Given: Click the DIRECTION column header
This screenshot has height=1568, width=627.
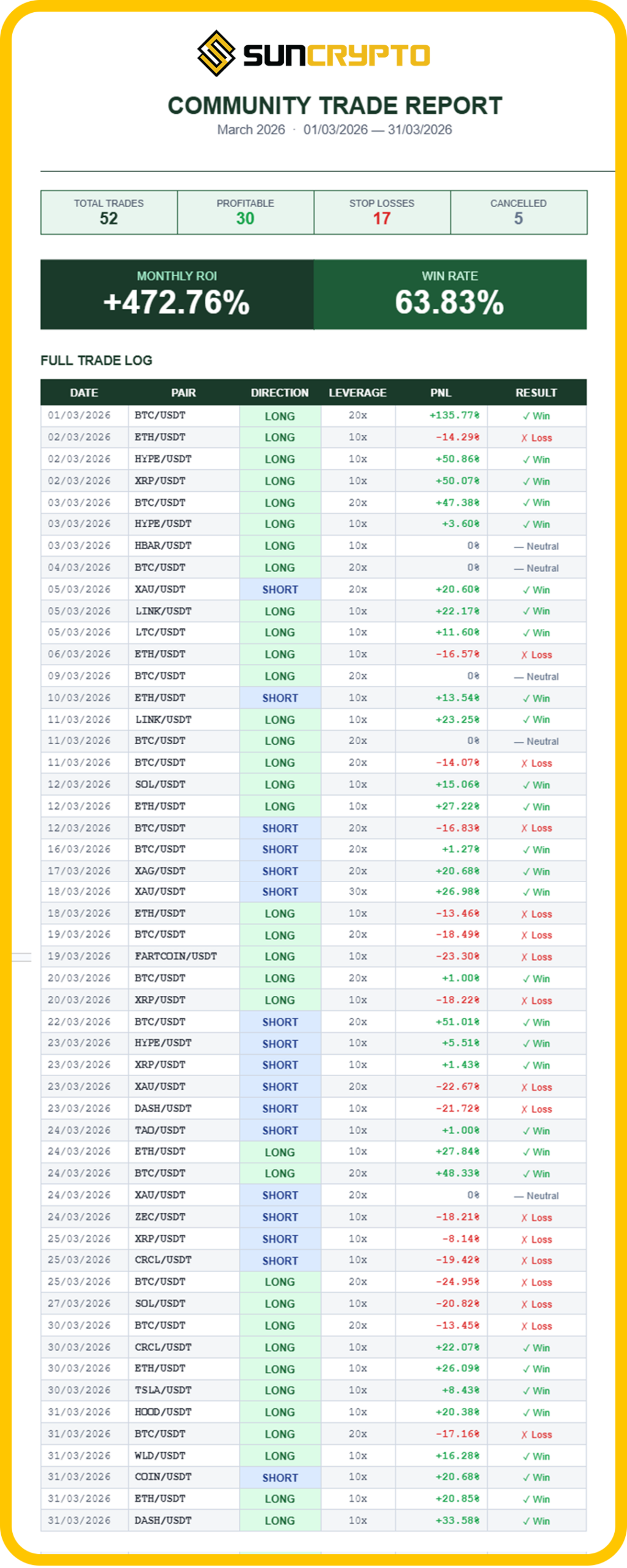Looking at the screenshot, I should point(279,393).
